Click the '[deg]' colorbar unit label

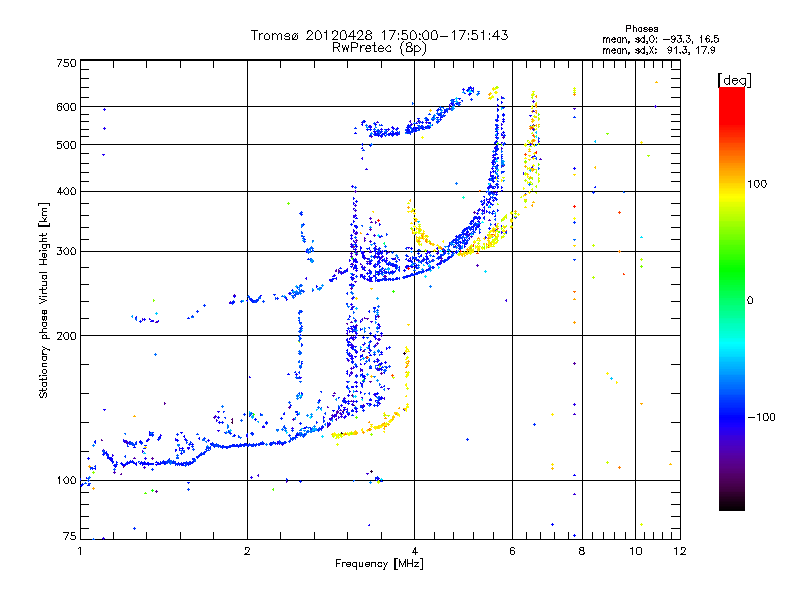pos(734,80)
